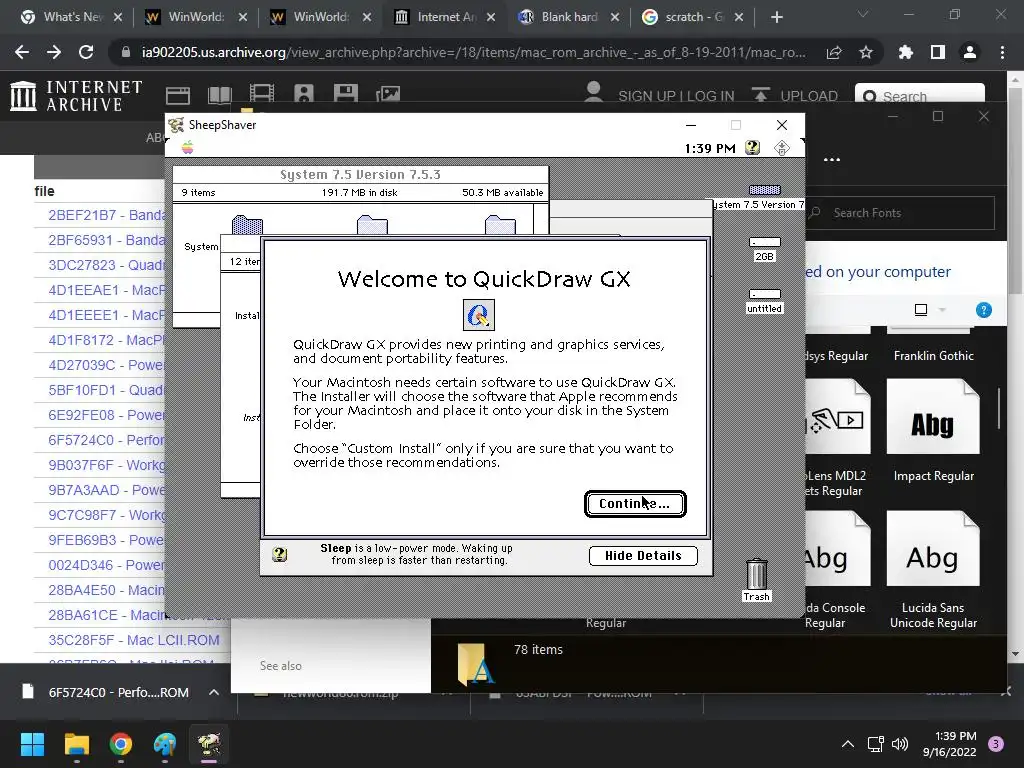Open the Windows Start menu
The width and height of the screenshot is (1024, 768).
[32, 744]
